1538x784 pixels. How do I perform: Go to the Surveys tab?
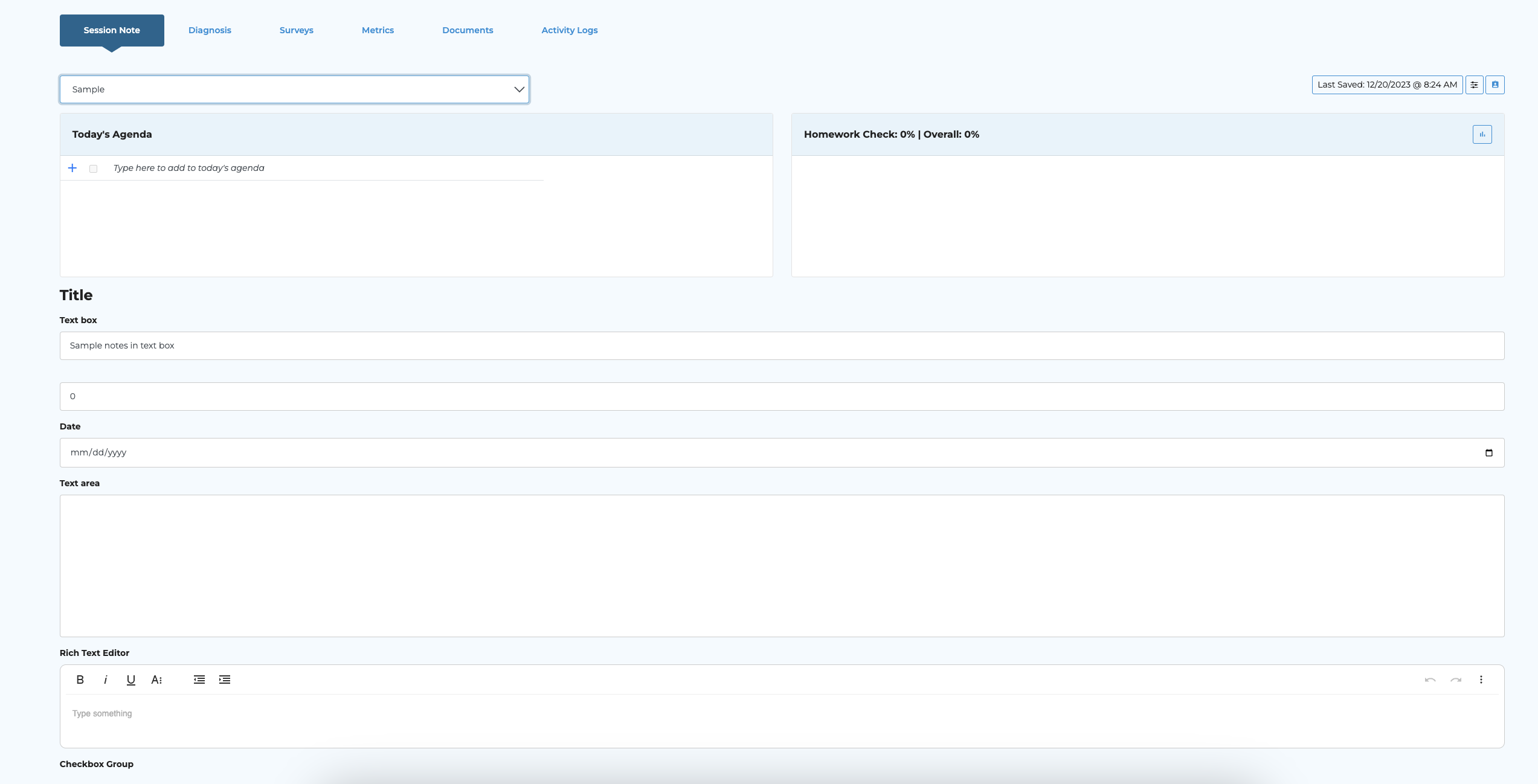[x=296, y=30]
